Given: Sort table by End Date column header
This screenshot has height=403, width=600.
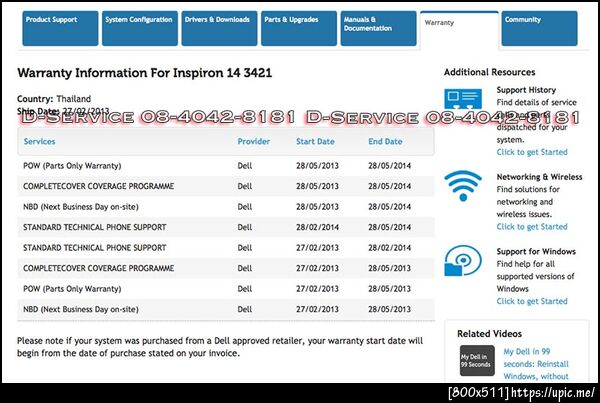Looking at the screenshot, I should (x=385, y=142).
